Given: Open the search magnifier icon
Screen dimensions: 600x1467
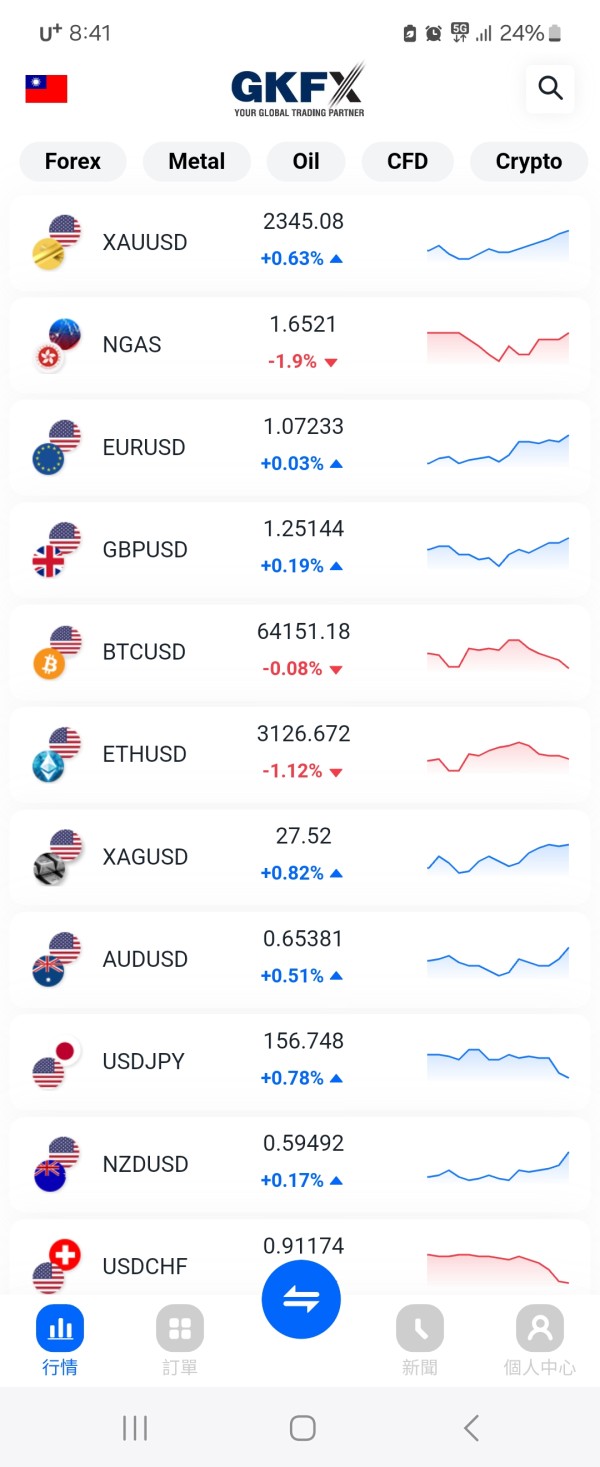Looking at the screenshot, I should [550, 88].
